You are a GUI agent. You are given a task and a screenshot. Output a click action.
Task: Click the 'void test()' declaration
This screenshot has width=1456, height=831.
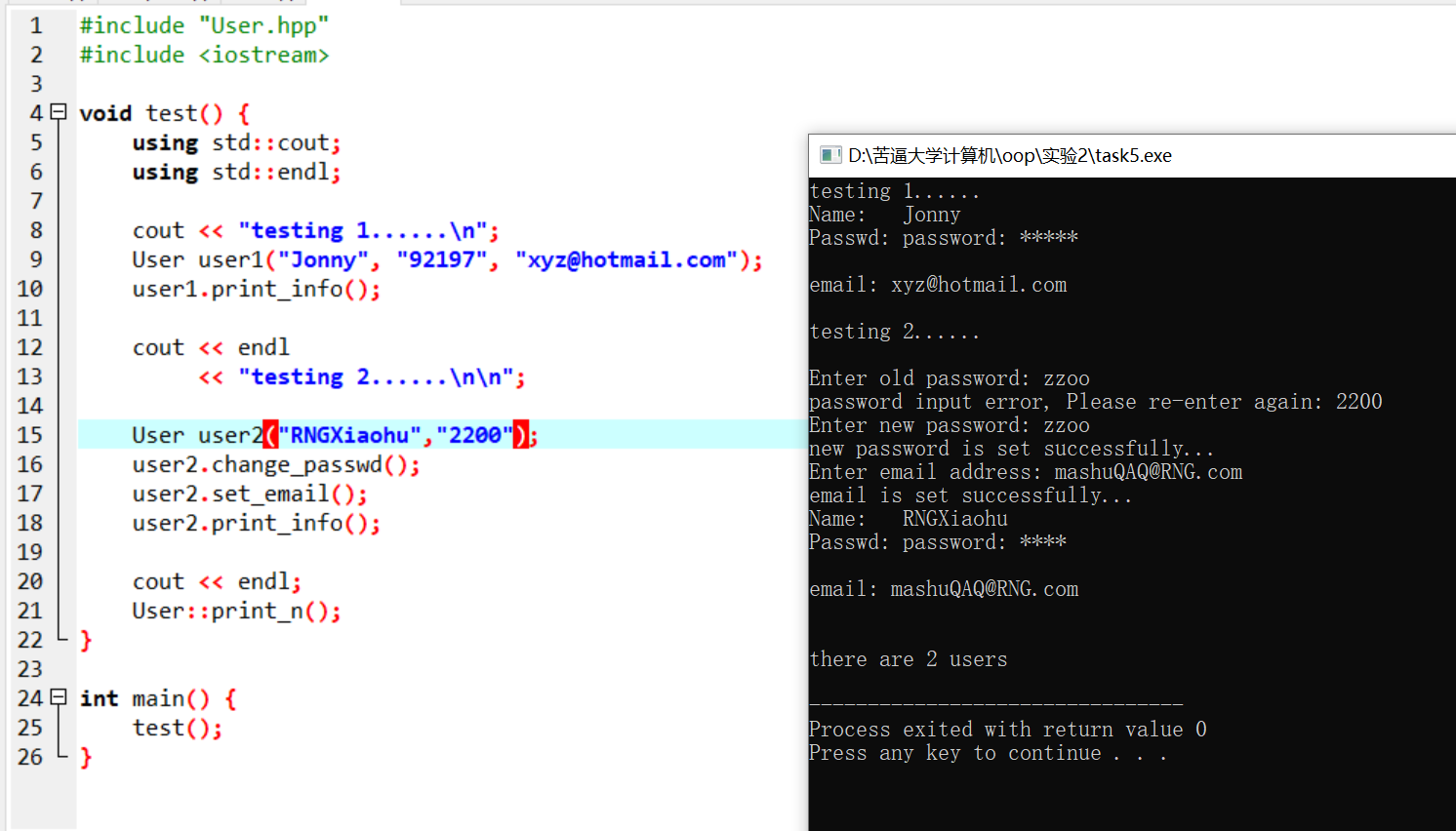[164, 113]
